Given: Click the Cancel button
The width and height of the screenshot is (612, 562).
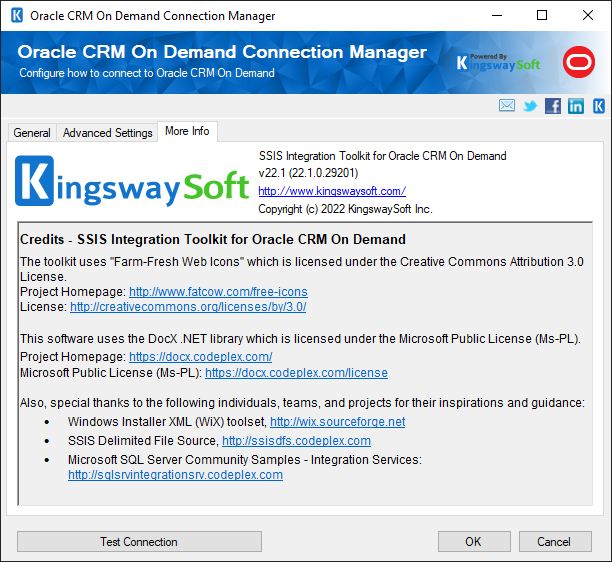Looking at the screenshot, I should click(555, 542).
